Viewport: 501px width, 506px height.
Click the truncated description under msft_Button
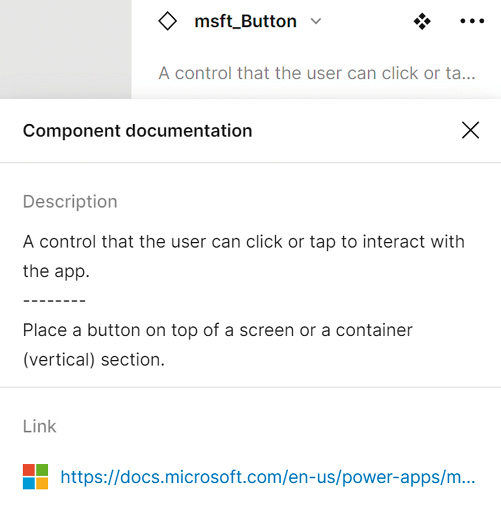[x=317, y=73]
